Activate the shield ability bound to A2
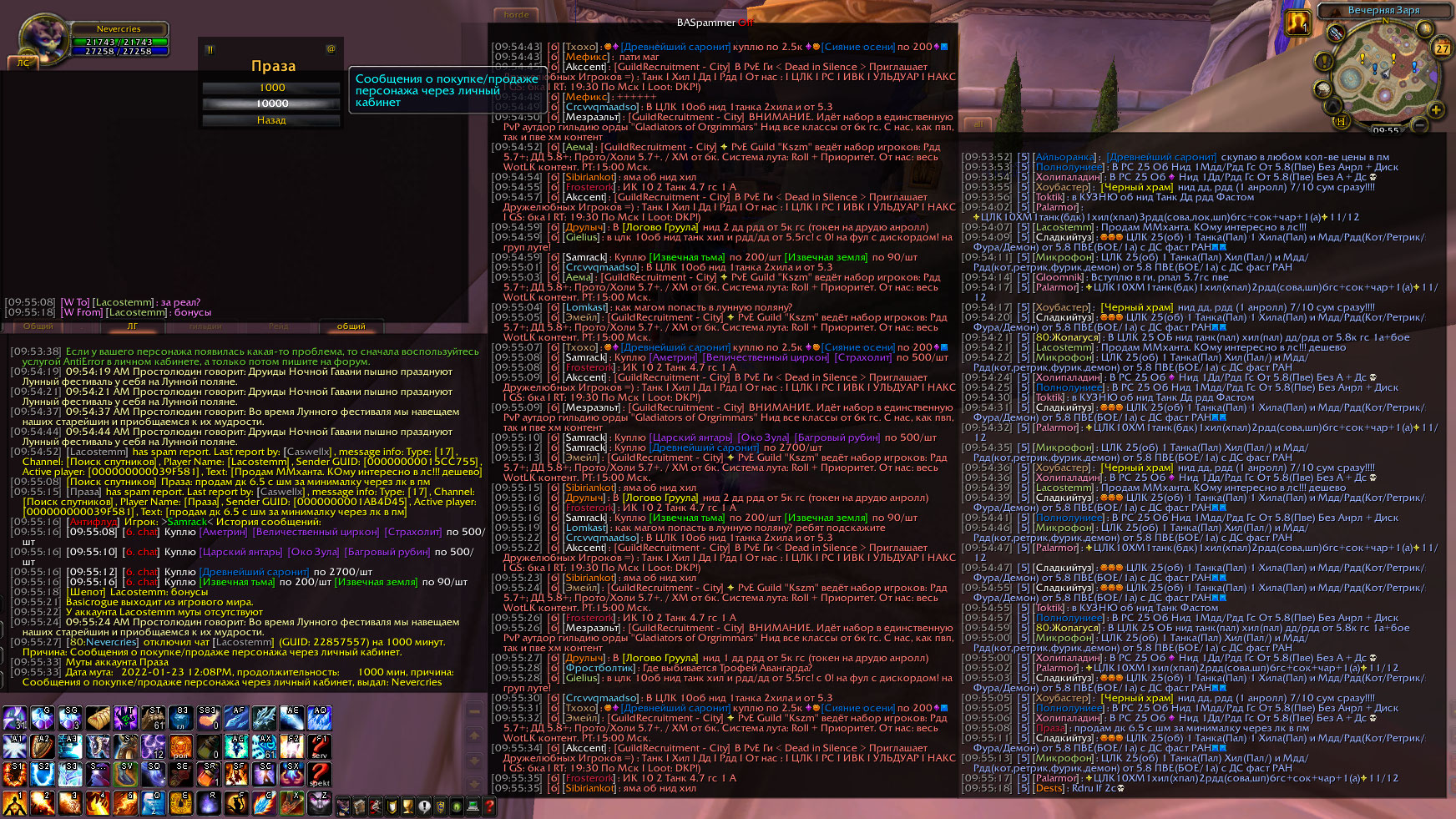Image resolution: width=1456 pixels, height=819 pixels. pos(43,746)
